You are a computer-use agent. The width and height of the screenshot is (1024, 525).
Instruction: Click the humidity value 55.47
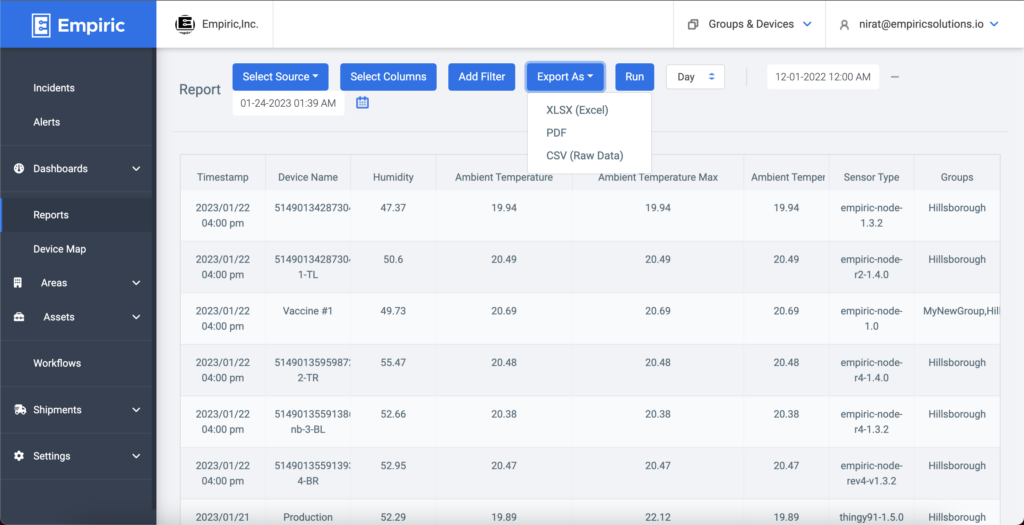pos(393,362)
